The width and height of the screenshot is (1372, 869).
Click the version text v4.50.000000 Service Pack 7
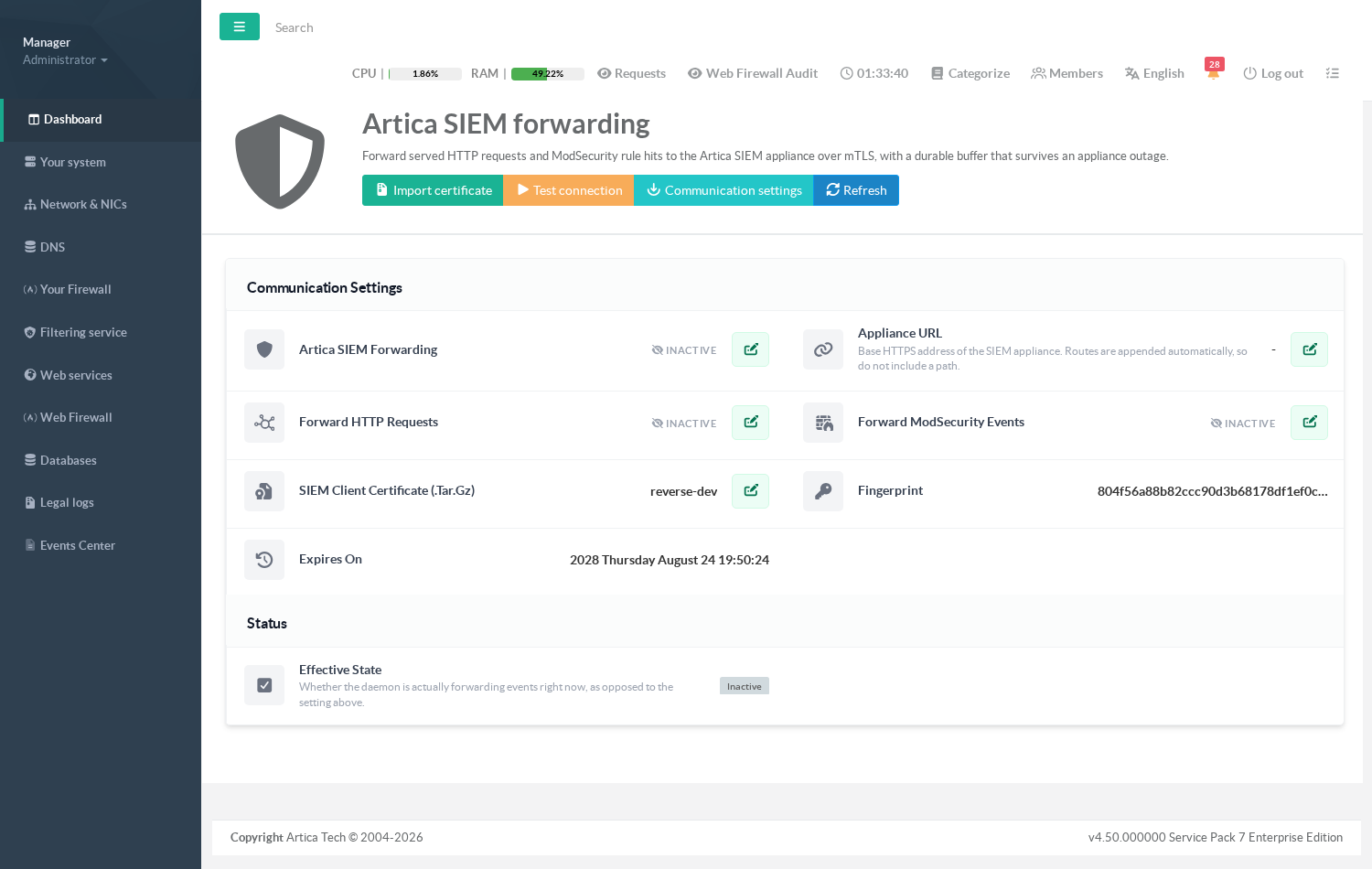1216,837
